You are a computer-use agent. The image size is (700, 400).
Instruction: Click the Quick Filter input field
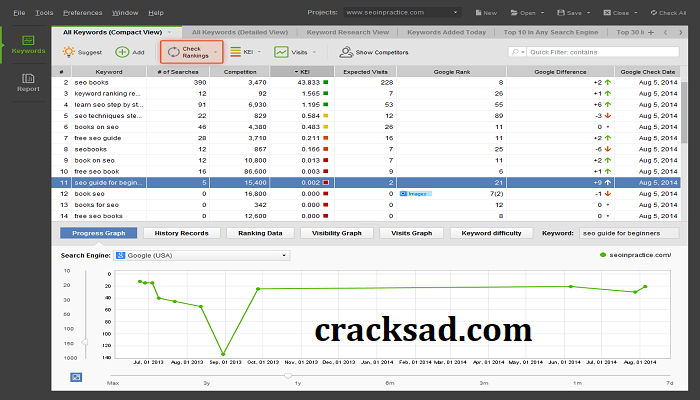604,52
